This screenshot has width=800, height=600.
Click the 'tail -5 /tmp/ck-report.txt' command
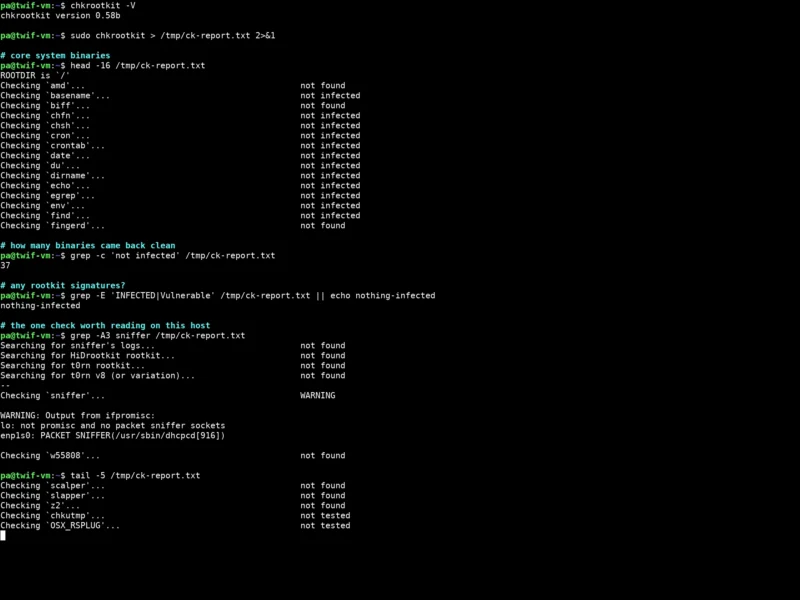(135, 476)
